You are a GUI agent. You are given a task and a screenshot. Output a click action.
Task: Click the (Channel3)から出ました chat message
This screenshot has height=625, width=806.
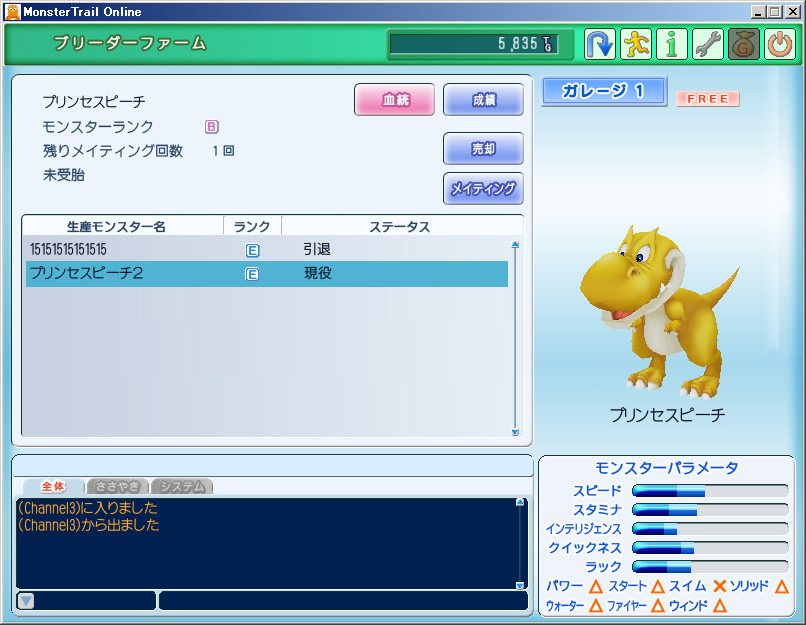coord(88,525)
